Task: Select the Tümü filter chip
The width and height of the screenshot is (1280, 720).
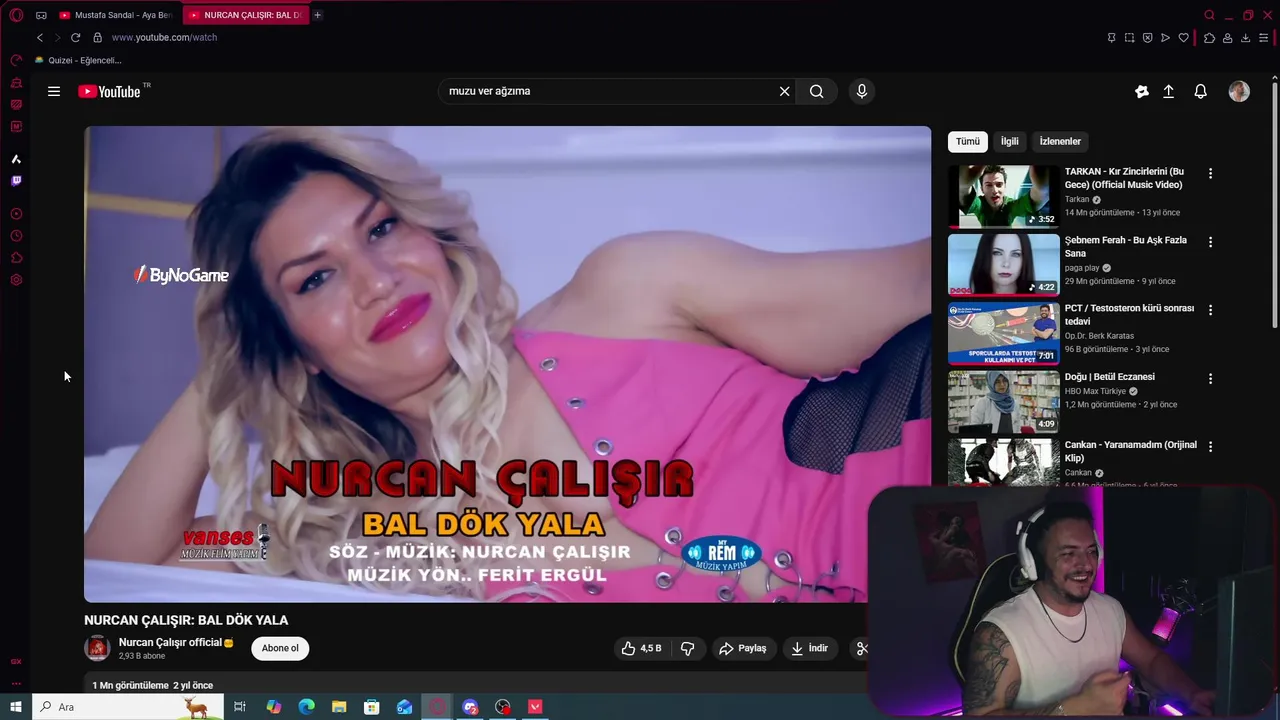Action: 968,141
